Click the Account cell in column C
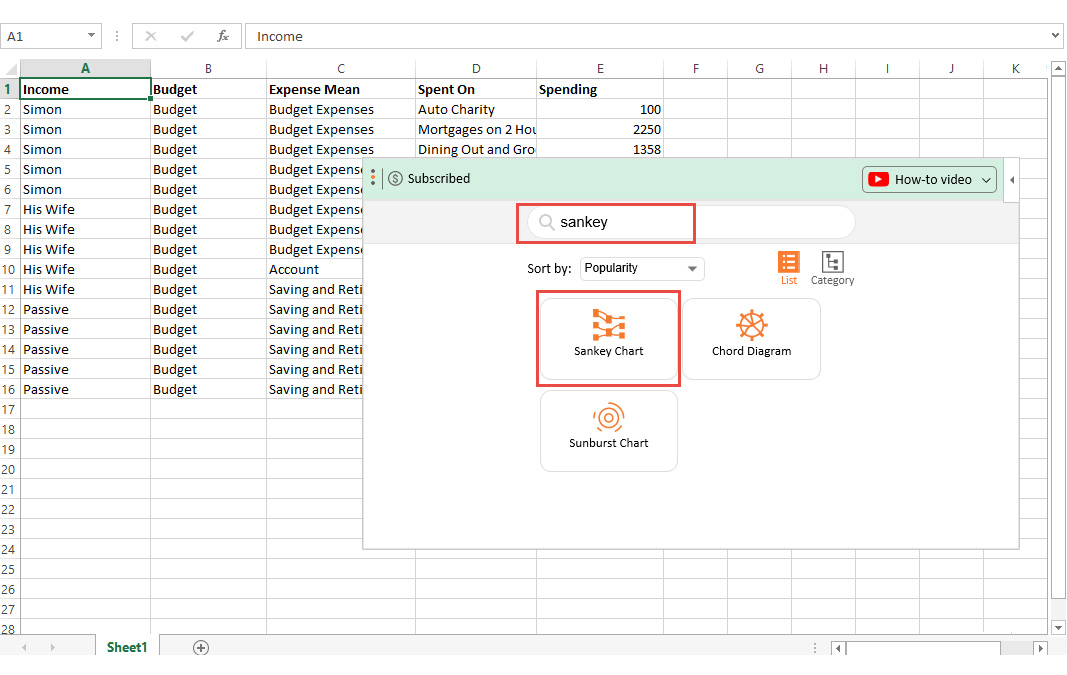 (x=314, y=269)
